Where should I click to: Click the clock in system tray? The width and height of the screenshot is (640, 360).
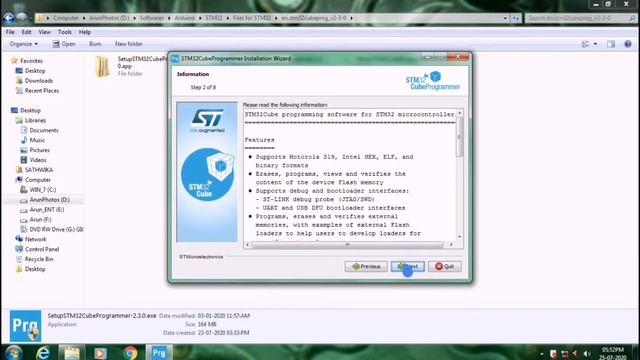tap(613, 353)
